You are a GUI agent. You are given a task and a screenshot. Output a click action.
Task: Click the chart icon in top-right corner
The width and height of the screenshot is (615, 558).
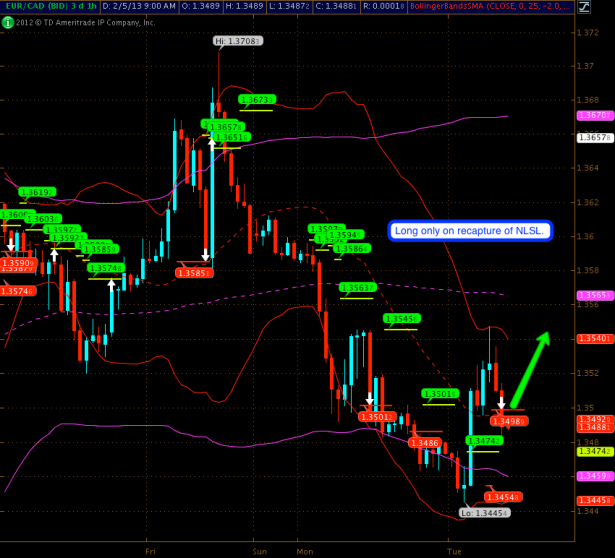tap(607, 6)
